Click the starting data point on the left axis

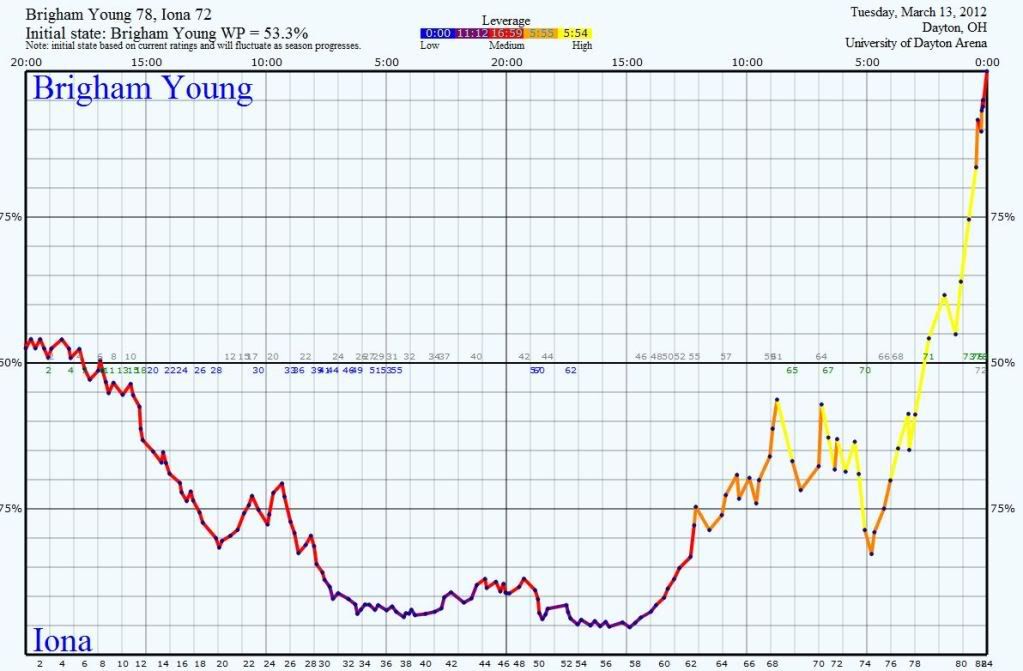coord(26,347)
